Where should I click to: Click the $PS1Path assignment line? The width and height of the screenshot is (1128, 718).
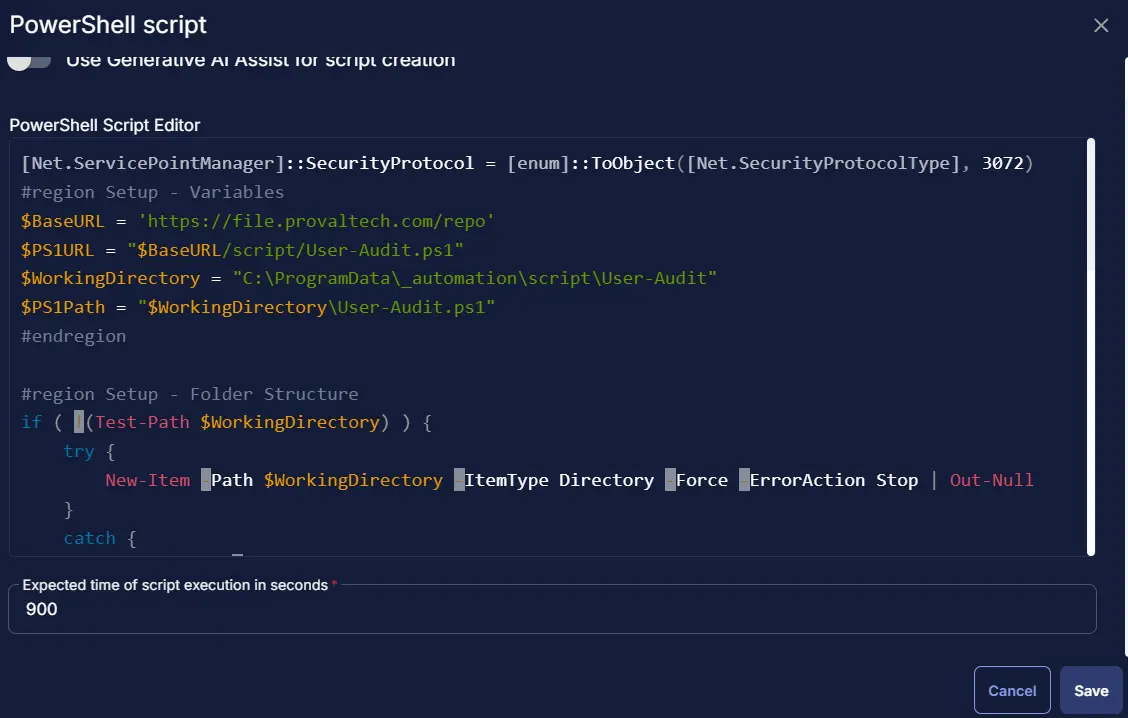tap(258, 307)
